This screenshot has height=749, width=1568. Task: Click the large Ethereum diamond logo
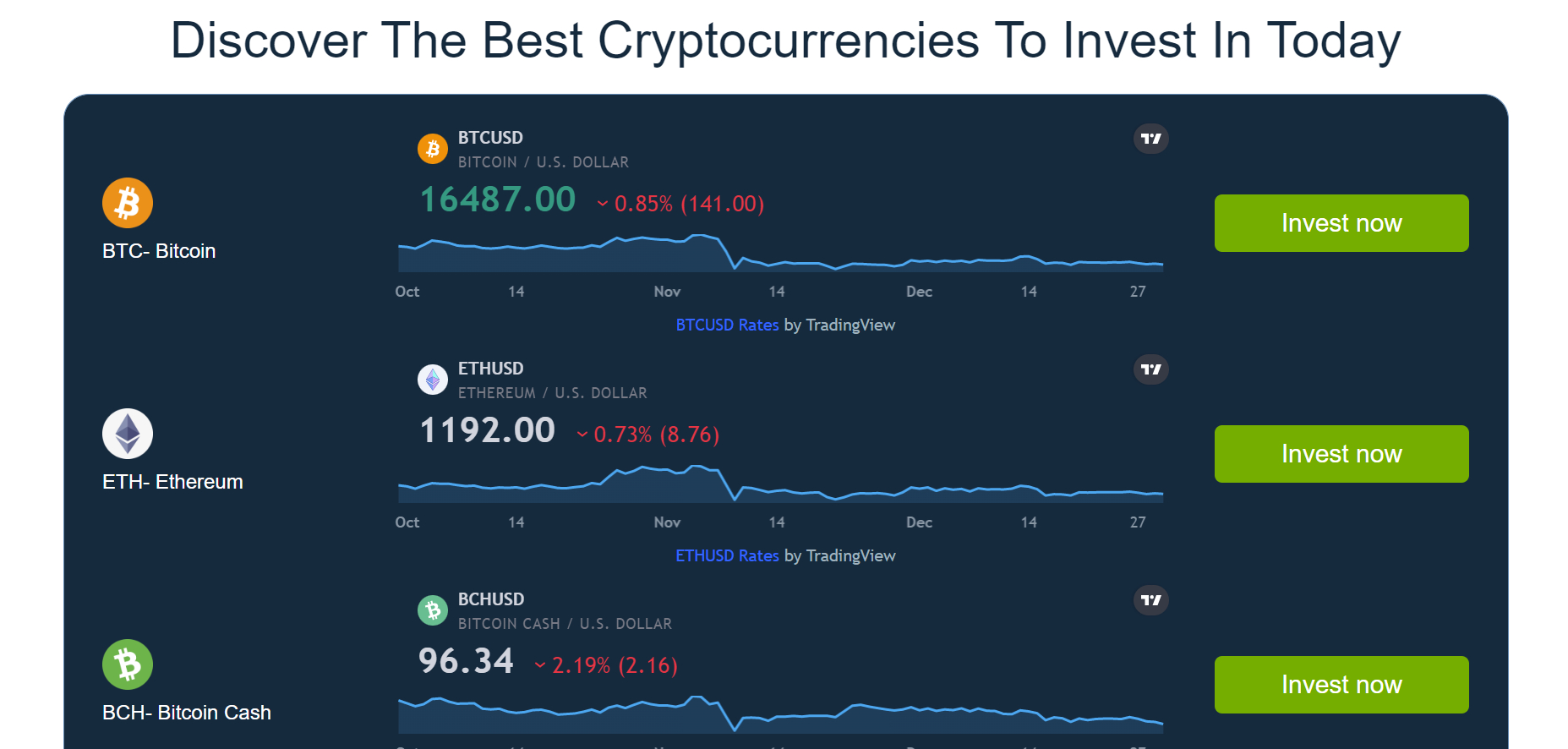[128, 434]
